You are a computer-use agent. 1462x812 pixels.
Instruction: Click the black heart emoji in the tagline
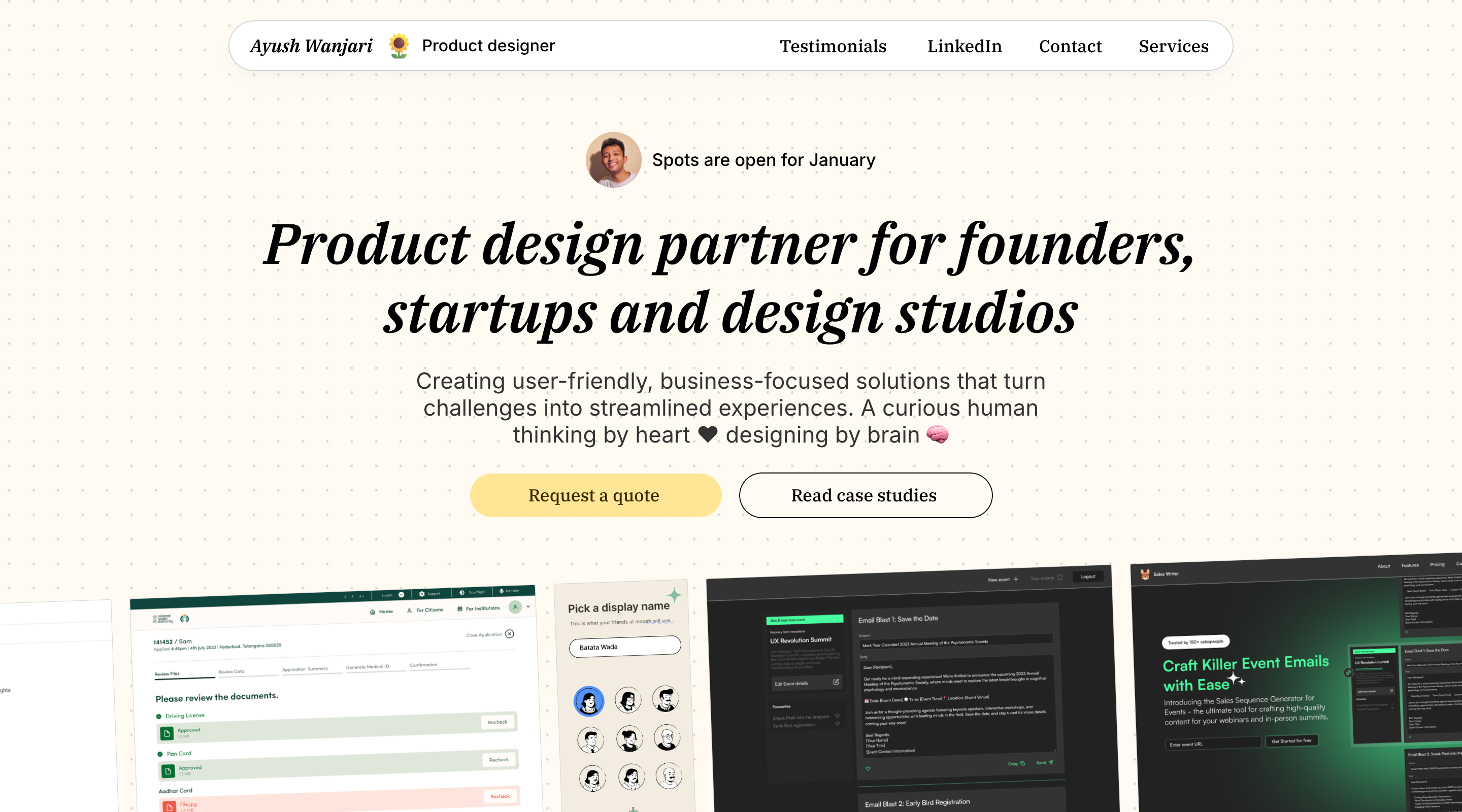tap(708, 434)
